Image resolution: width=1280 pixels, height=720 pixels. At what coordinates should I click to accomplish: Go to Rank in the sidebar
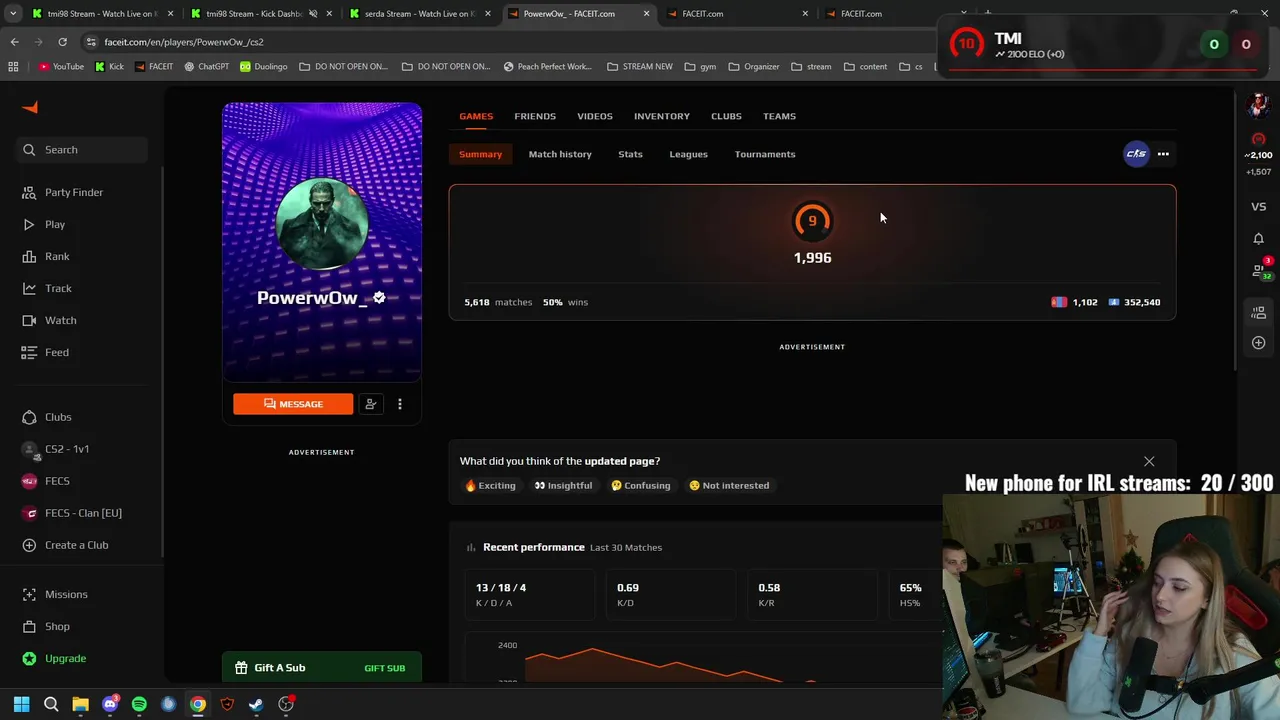coord(46,256)
